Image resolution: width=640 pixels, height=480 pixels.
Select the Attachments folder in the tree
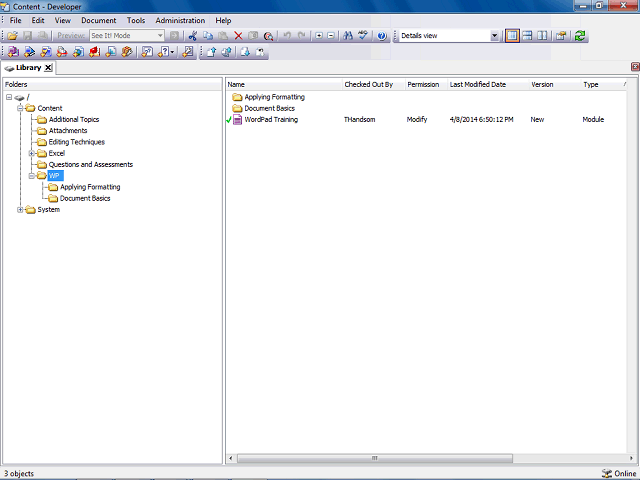tap(68, 131)
